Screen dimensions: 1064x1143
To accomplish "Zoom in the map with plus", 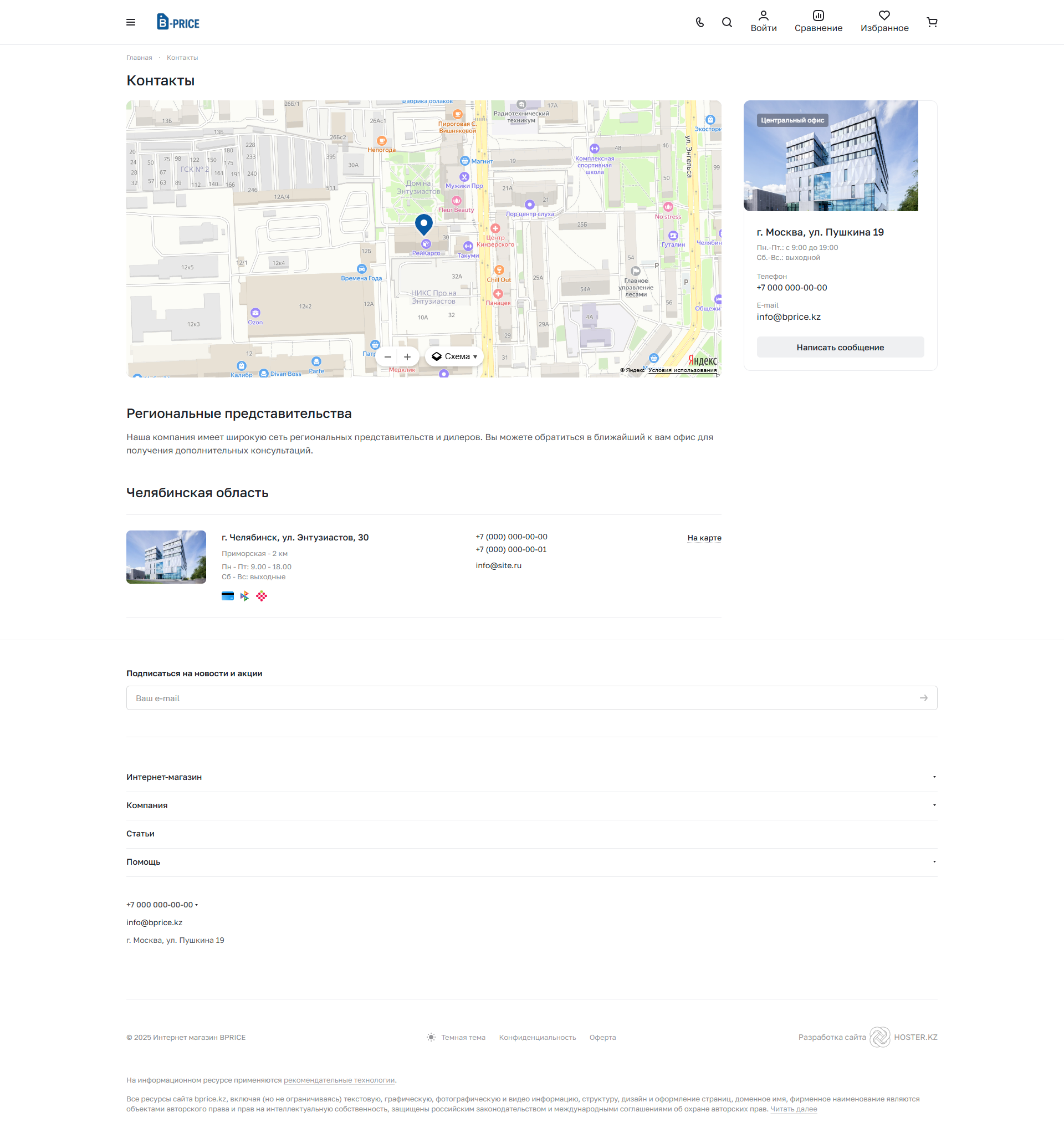I will click(407, 357).
